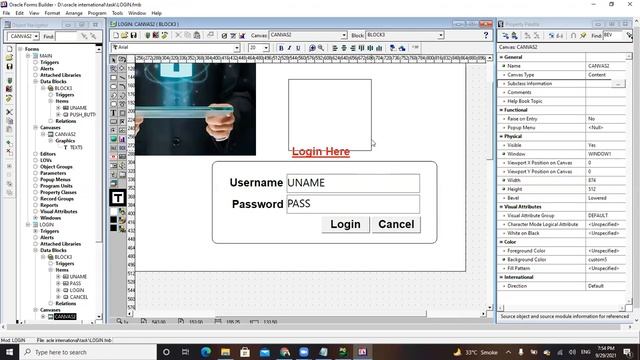Click the Open folder icon in Layout Editor toolbar
The image size is (640, 360).
pos(124,36)
